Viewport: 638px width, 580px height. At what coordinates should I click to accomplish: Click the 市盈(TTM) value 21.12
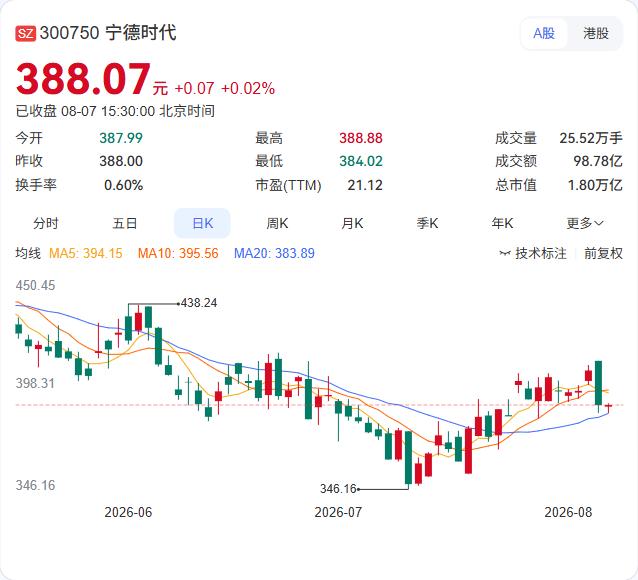365,185
